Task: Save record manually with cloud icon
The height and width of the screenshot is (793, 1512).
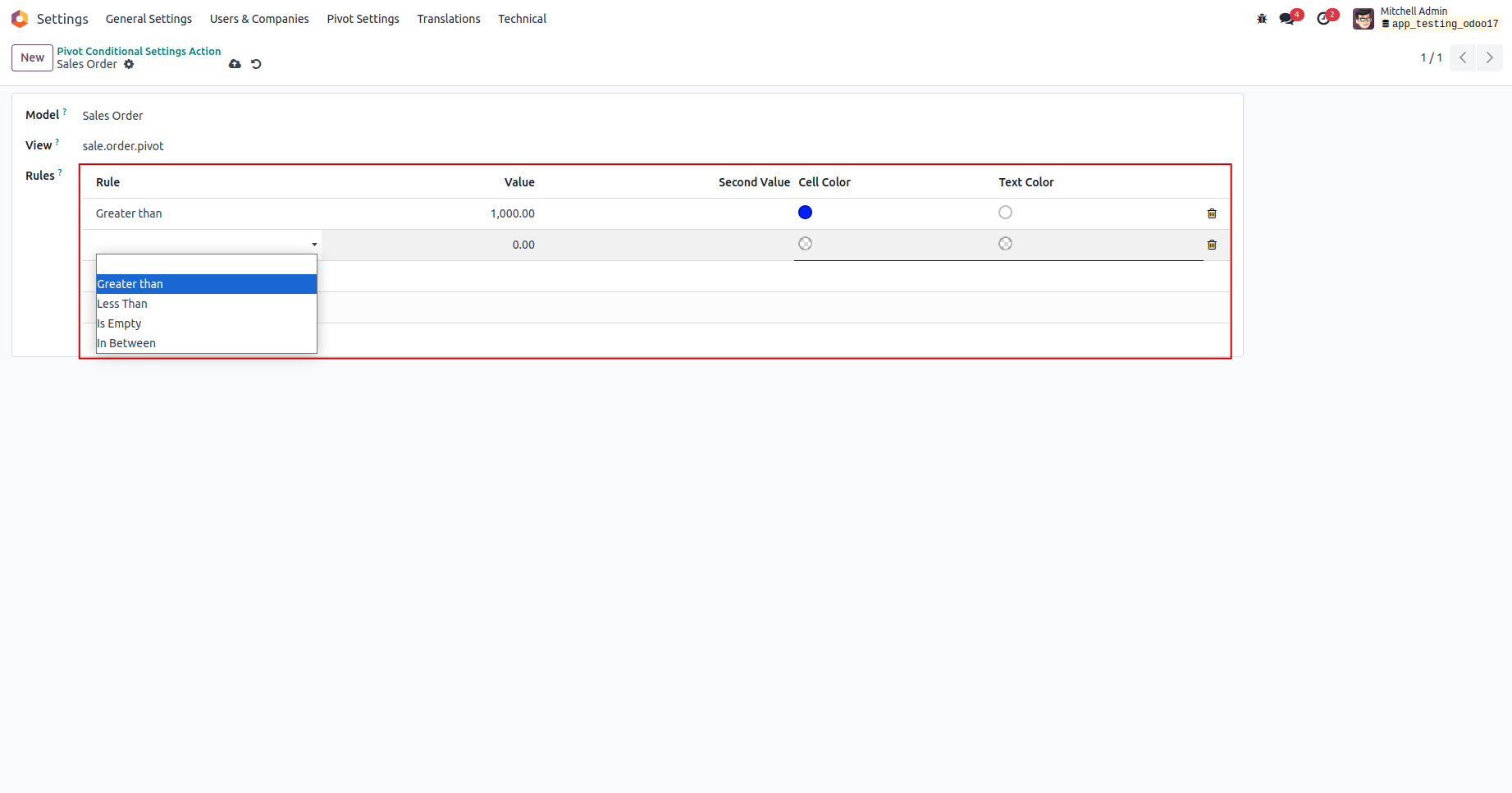Action: [x=235, y=64]
